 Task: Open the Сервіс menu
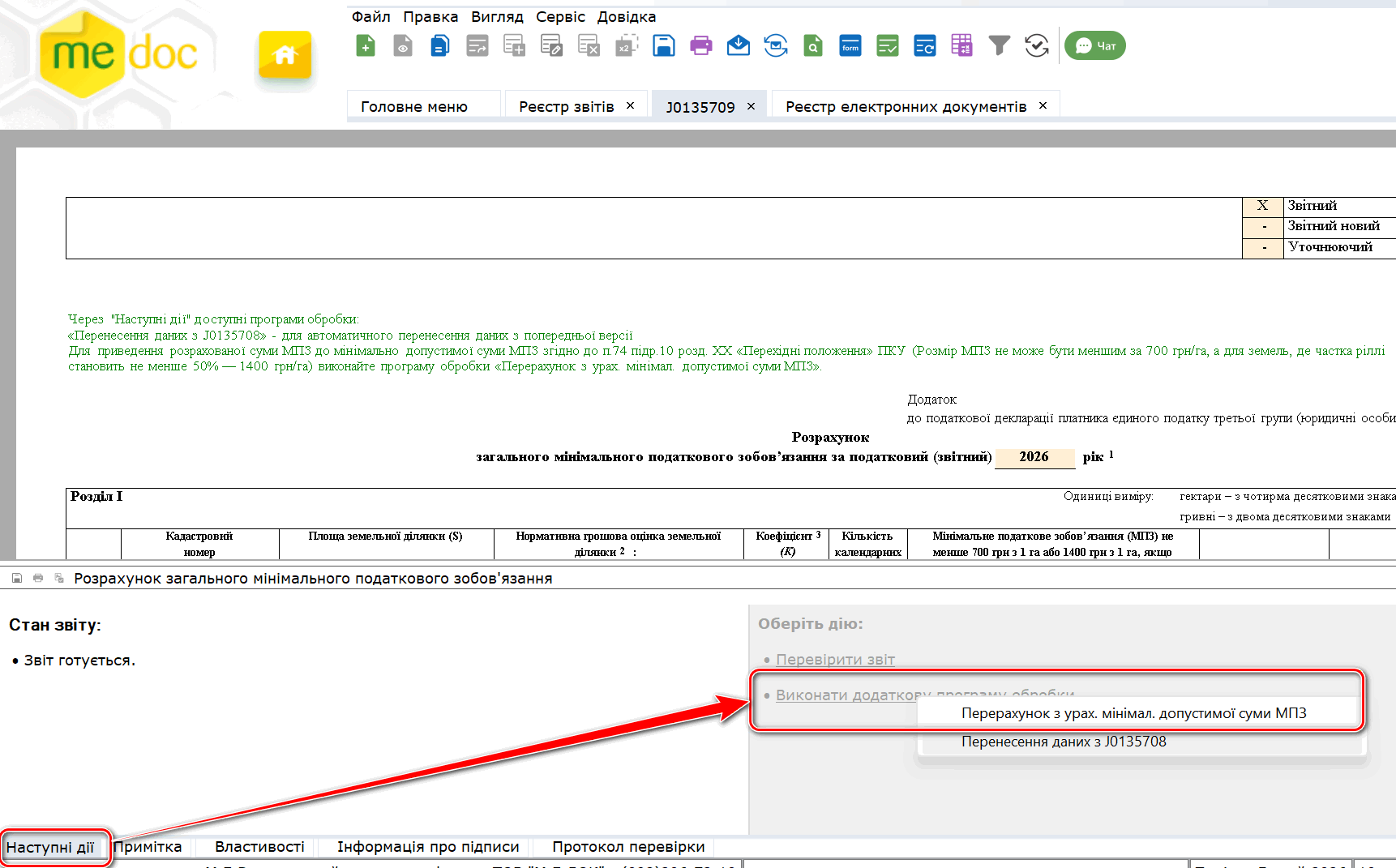pyautogui.click(x=560, y=17)
